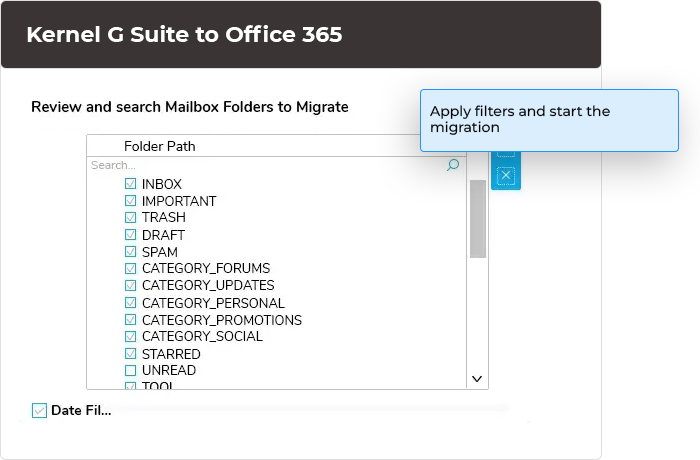The image size is (700, 460).
Task: Select the INBOX folder name
Action: [162, 184]
